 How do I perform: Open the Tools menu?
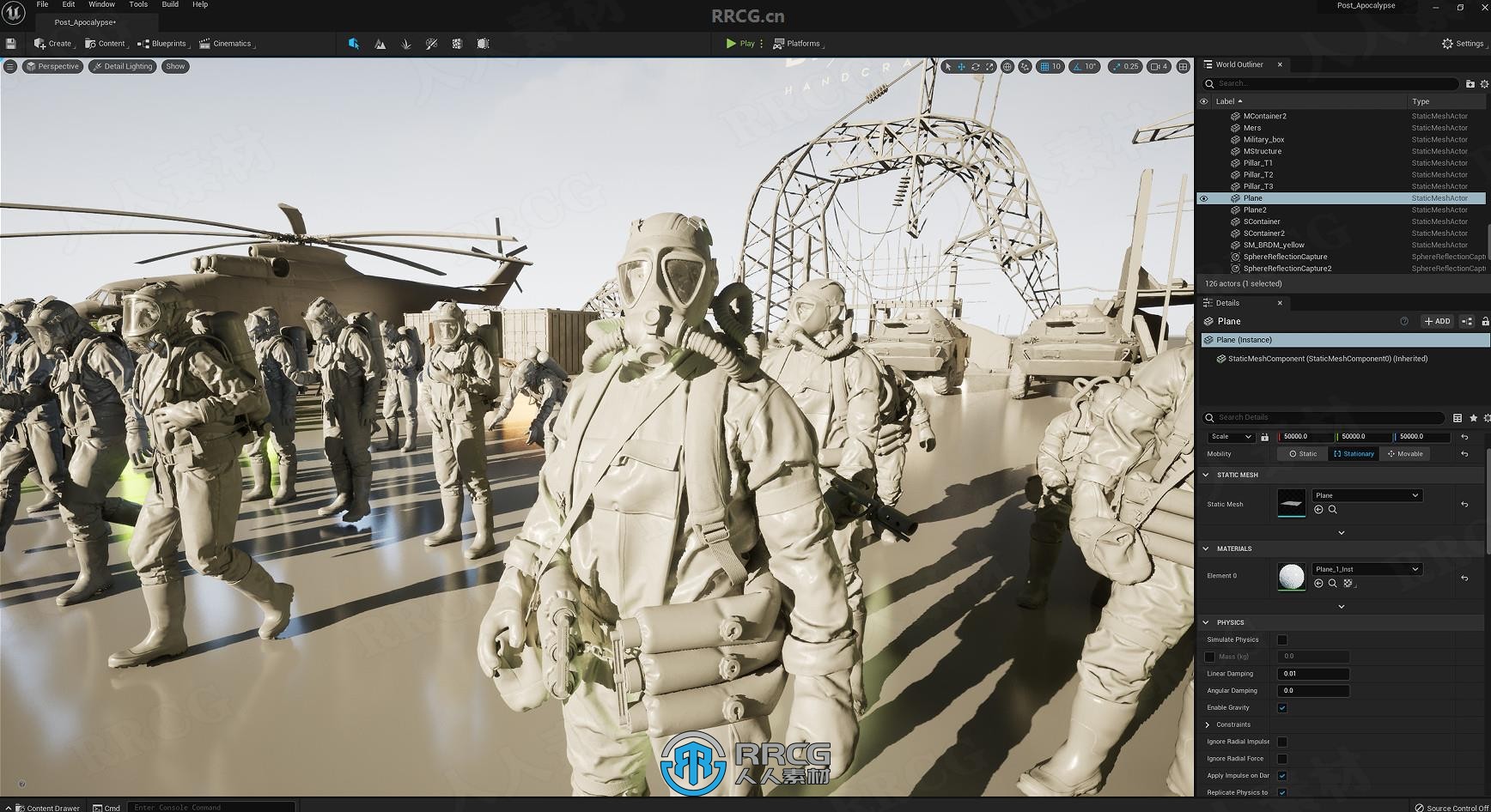pyautogui.click(x=138, y=4)
